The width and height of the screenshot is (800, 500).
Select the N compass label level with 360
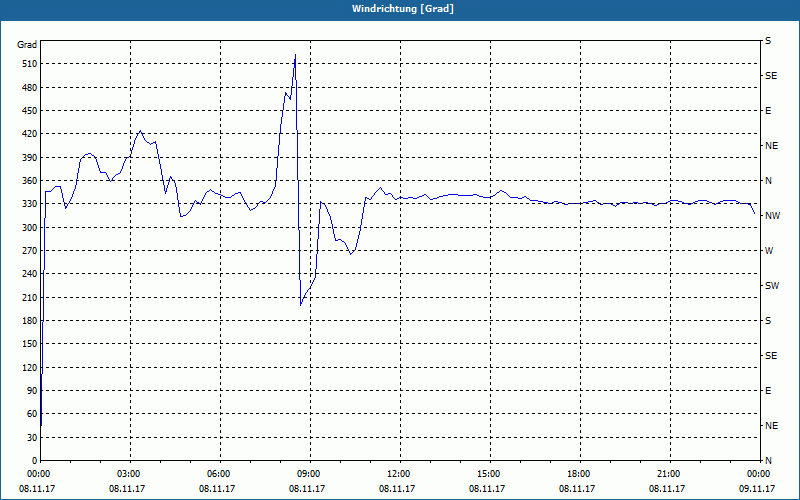pos(769,181)
